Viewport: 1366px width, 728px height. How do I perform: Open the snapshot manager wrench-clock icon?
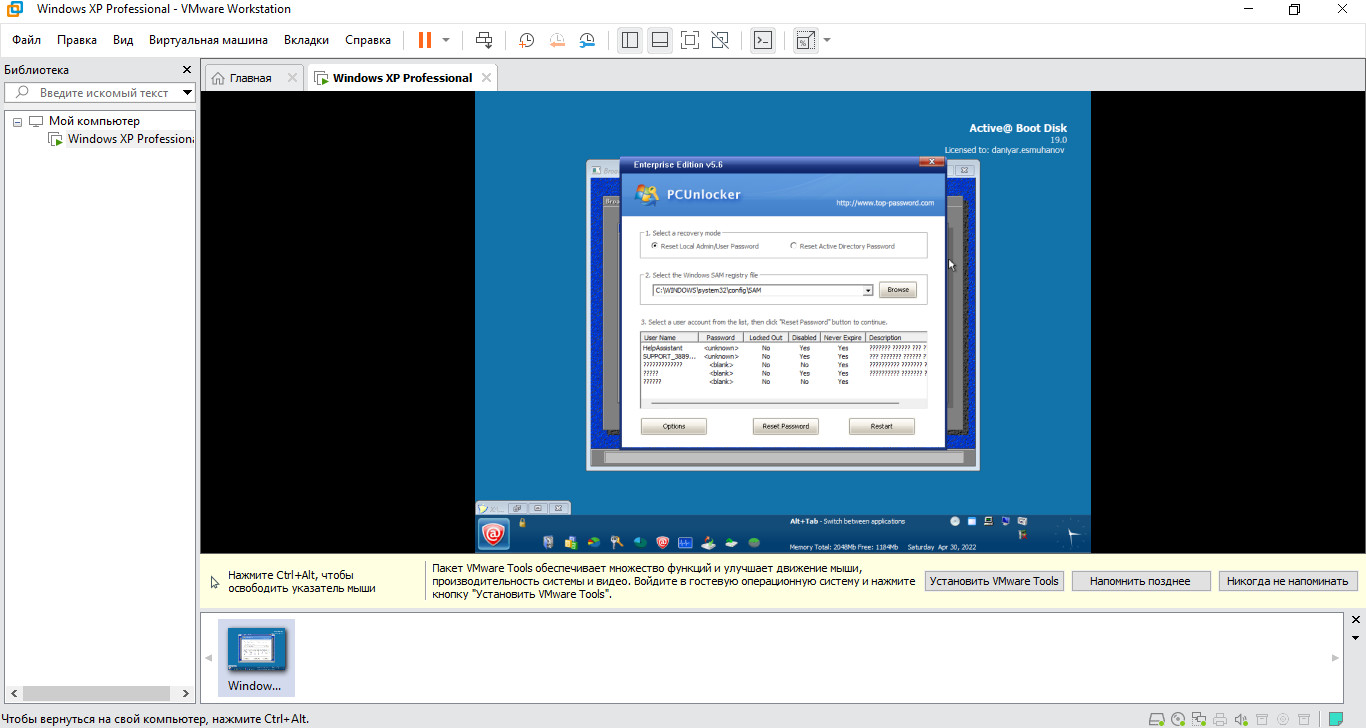[588, 40]
